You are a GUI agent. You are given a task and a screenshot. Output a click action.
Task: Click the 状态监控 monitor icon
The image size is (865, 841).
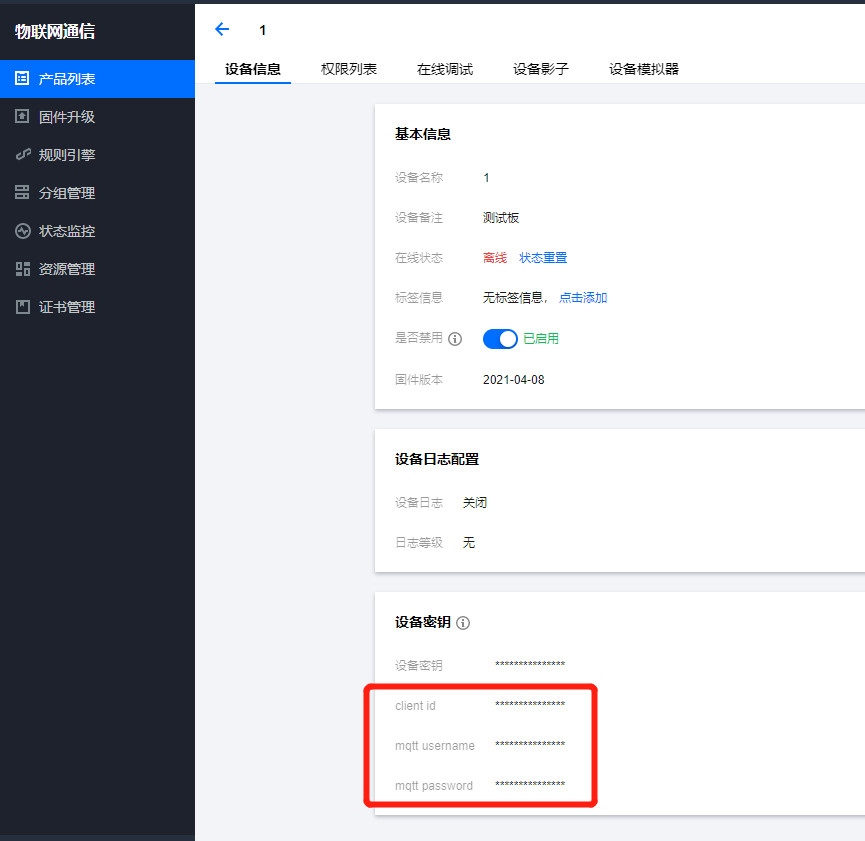(22, 231)
